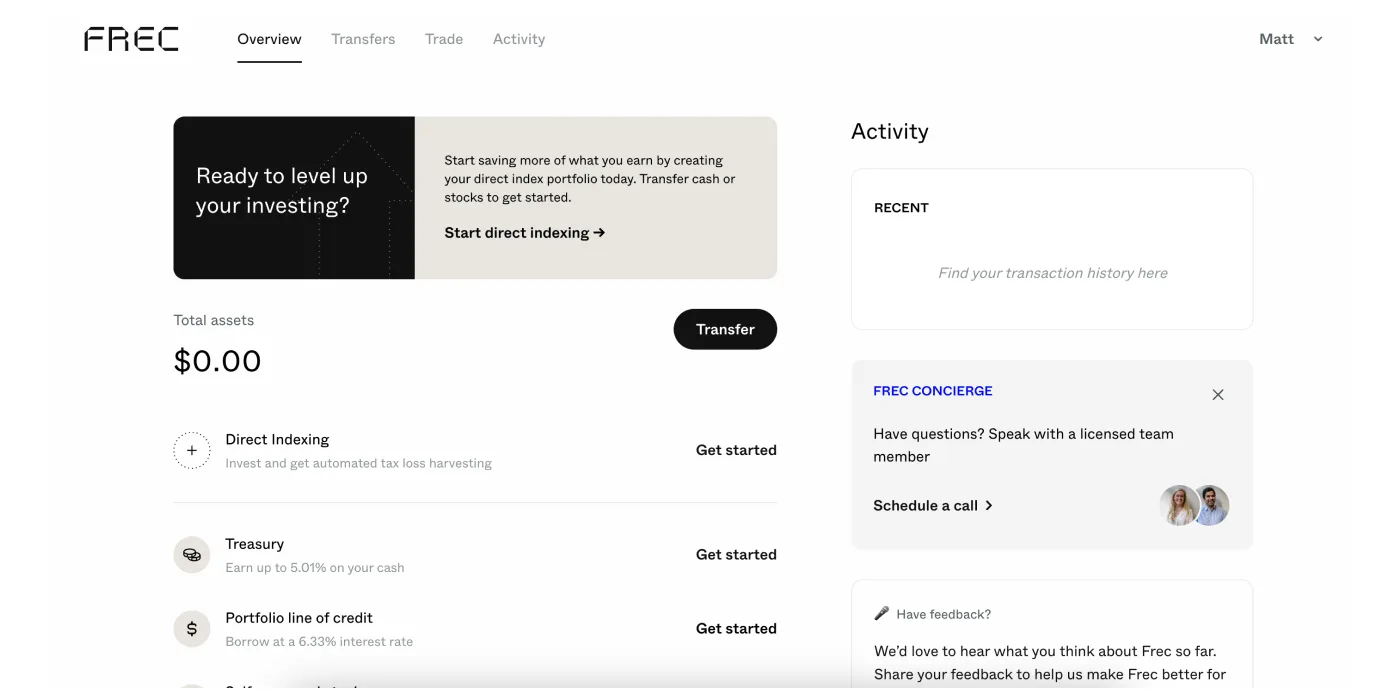
Task: Click the Frec logo
Action: click(x=131, y=39)
